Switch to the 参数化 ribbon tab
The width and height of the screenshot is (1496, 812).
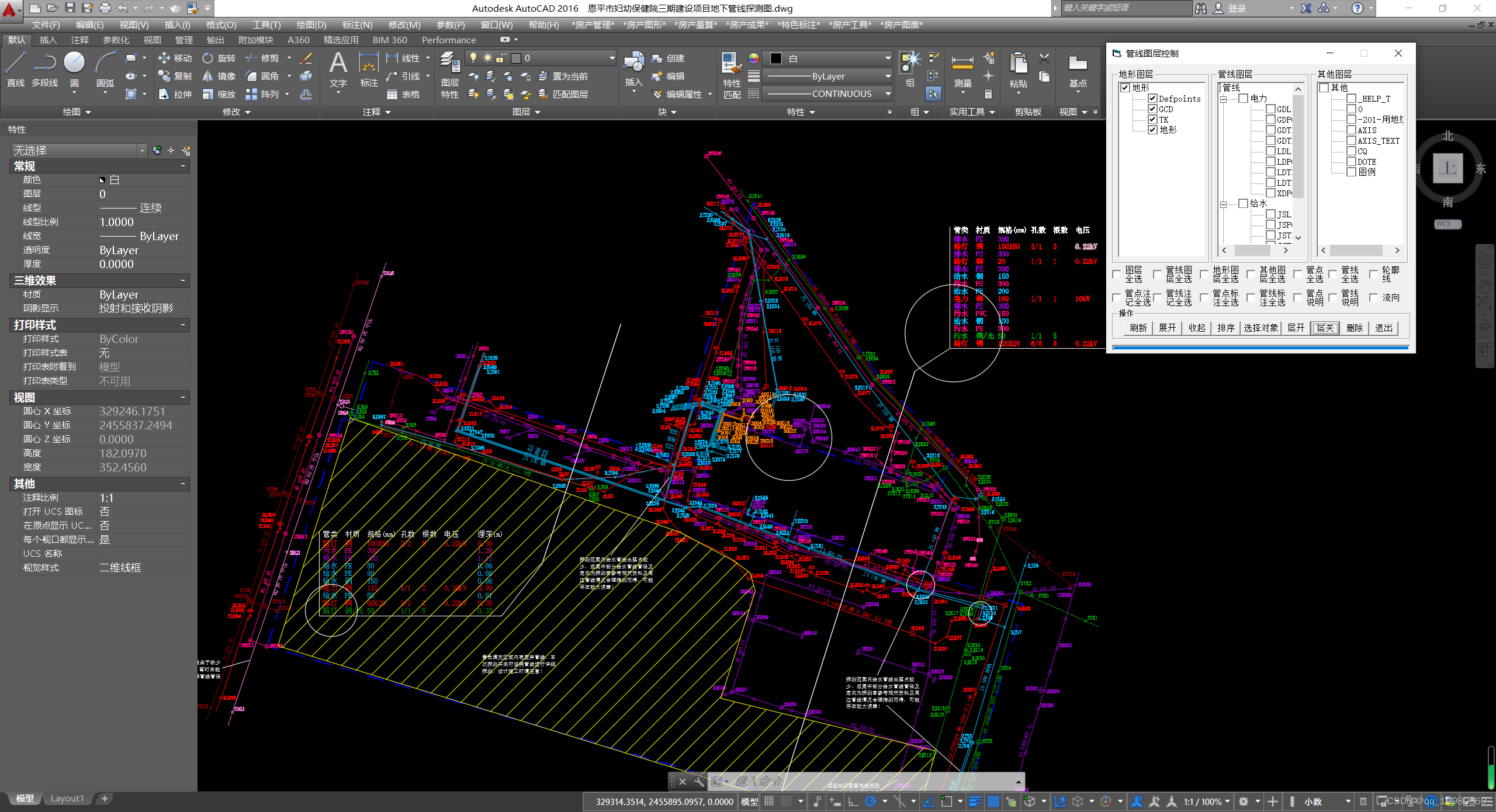tap(116, 40)
